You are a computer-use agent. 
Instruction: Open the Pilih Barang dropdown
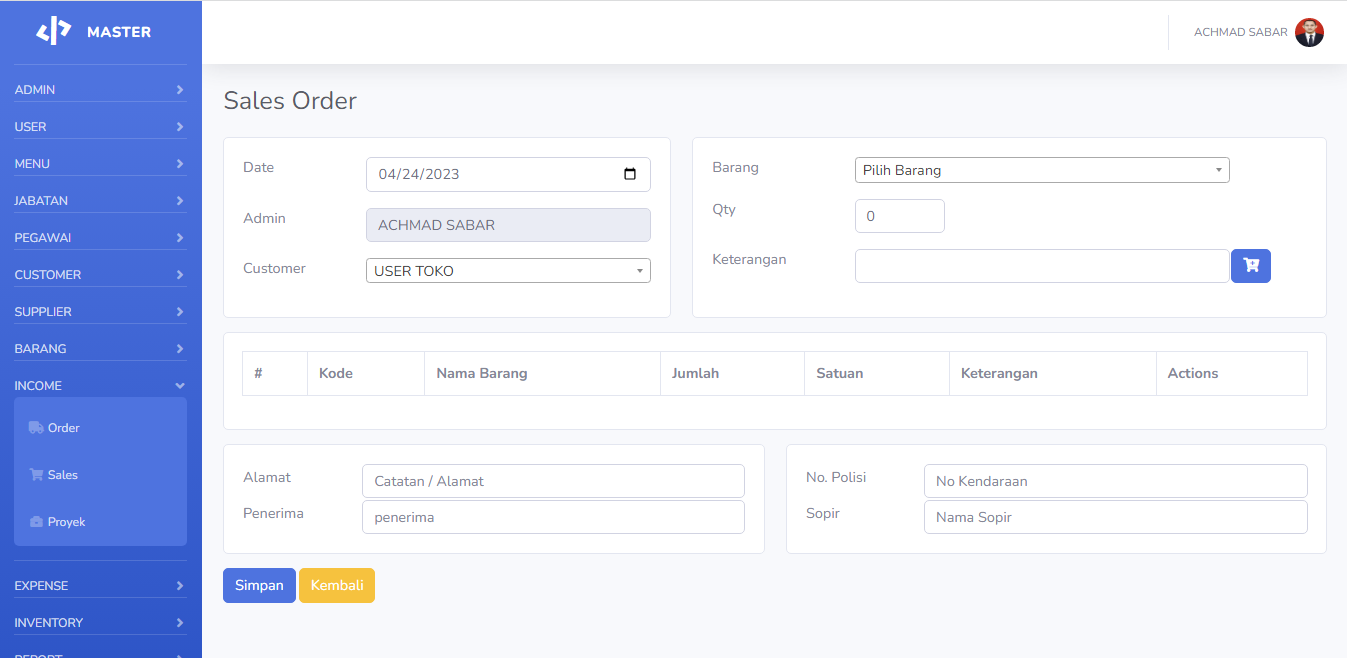point(1041,171)
